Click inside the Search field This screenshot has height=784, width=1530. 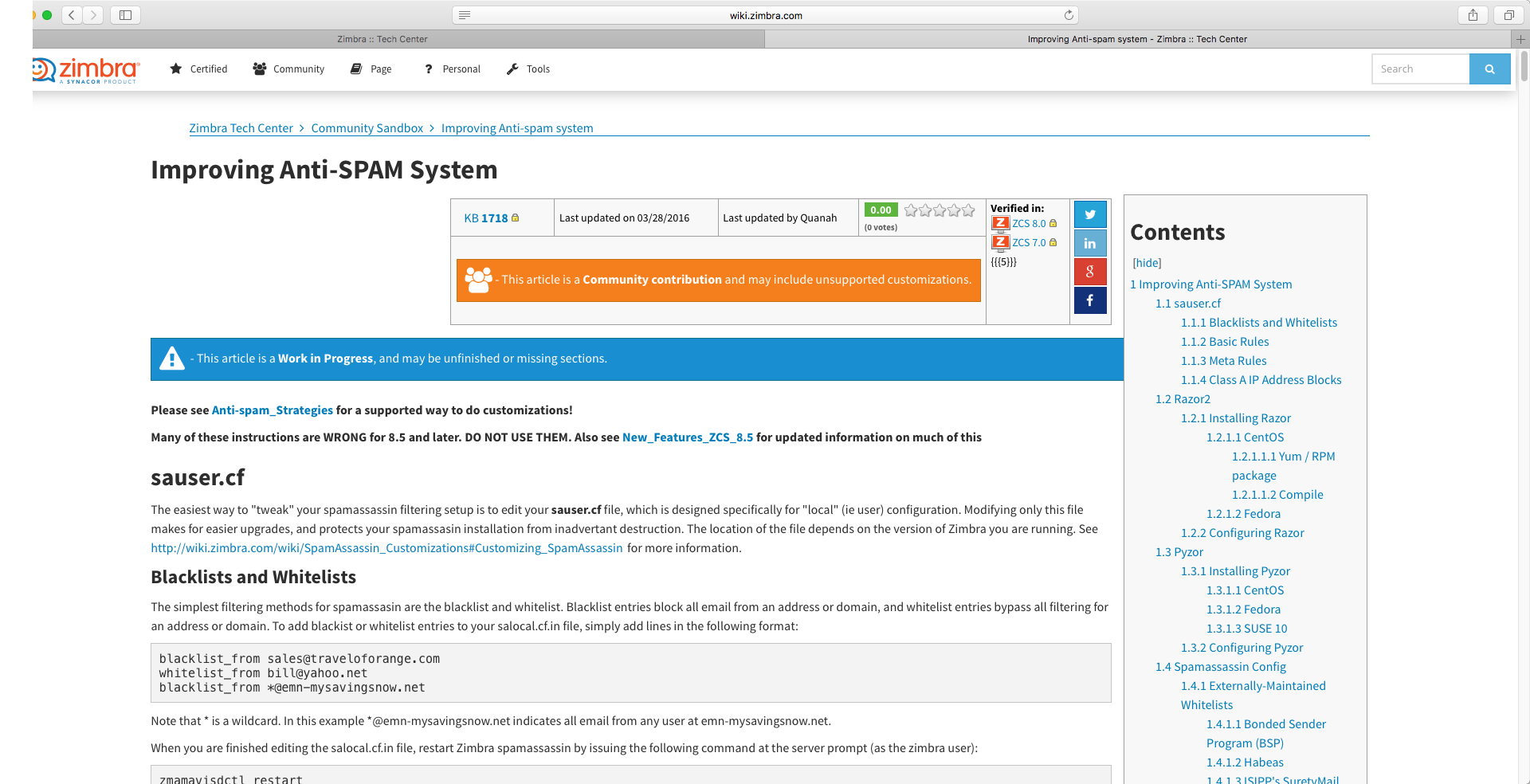[1420, 69]
